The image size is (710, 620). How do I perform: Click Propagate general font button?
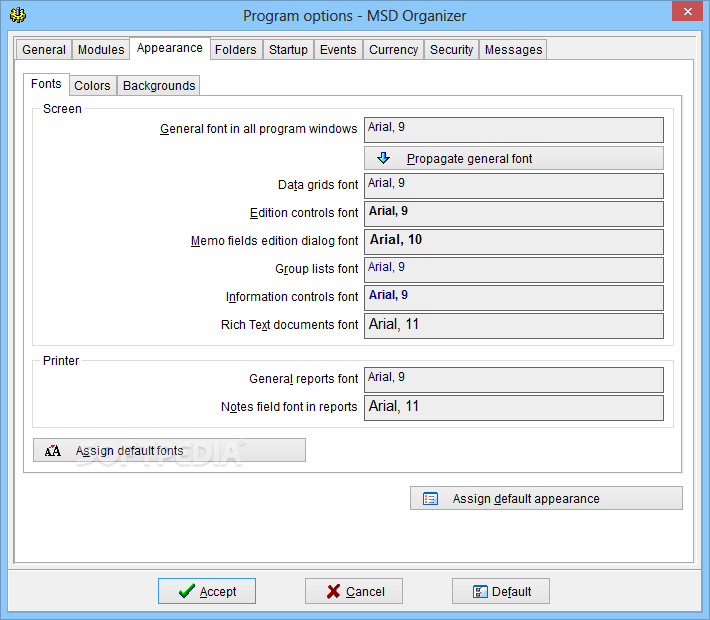[514, 158]
